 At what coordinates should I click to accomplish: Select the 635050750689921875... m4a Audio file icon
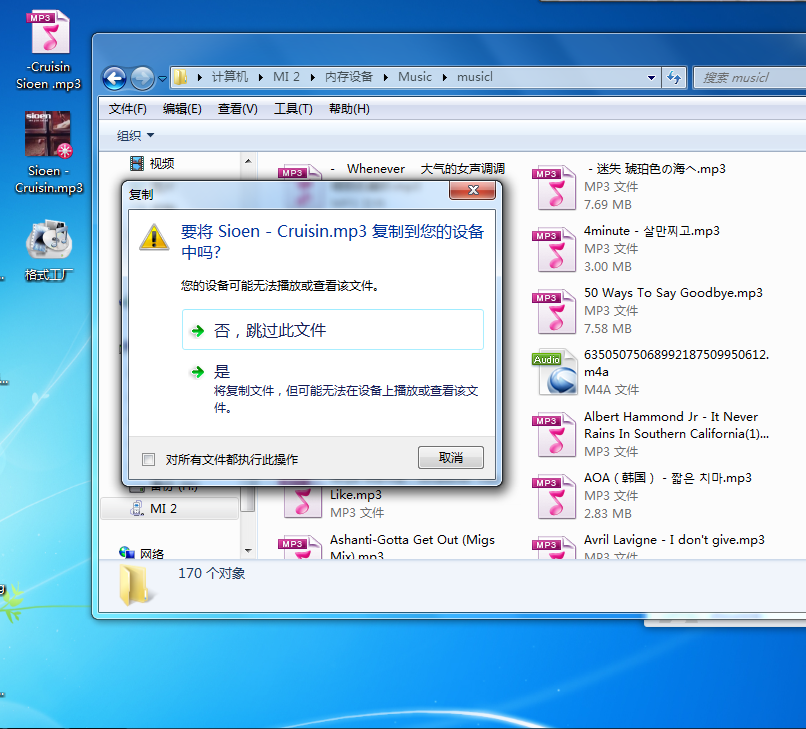point(555,372)
